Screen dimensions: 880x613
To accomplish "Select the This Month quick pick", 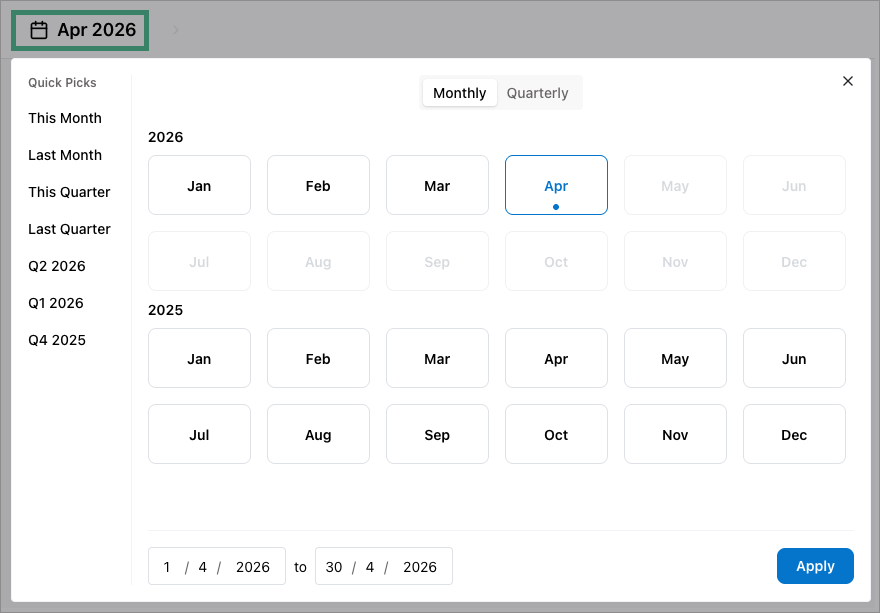I will pyautogui.click(x=65, y=118).
